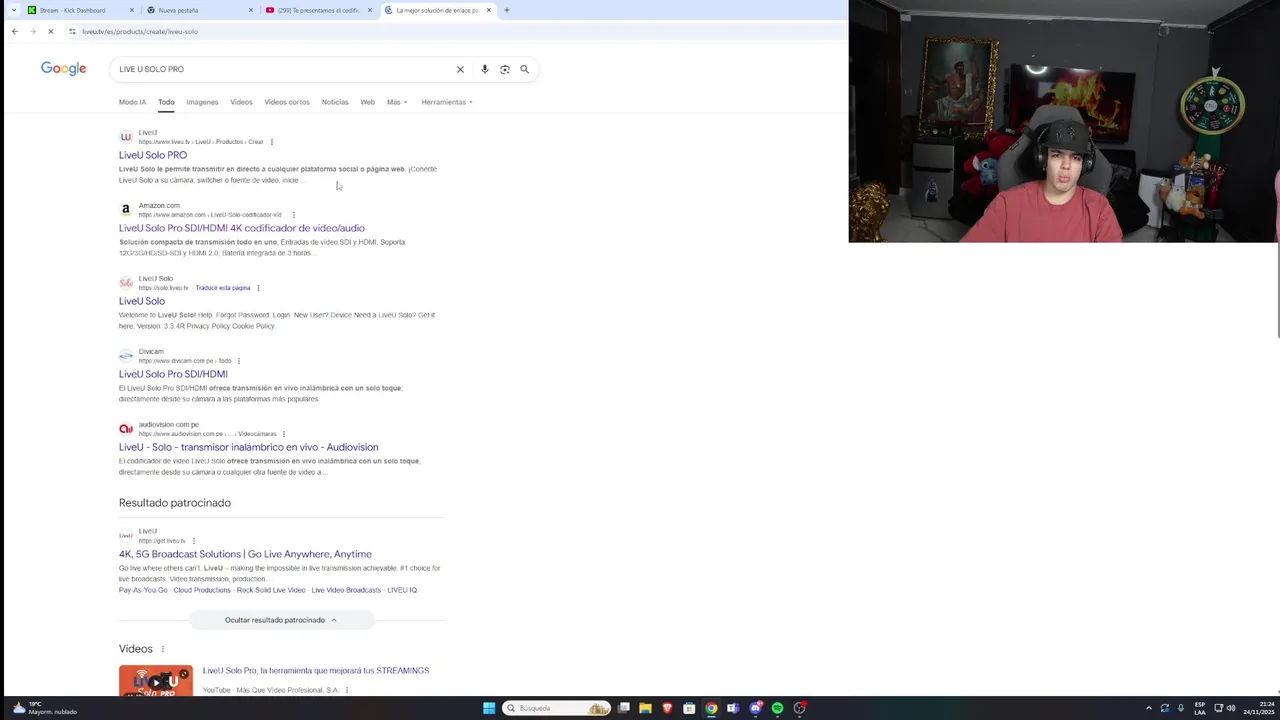Screen dimensions: 1280x720
Task: Open the Modo IA search mode
Action: point(132,102)
